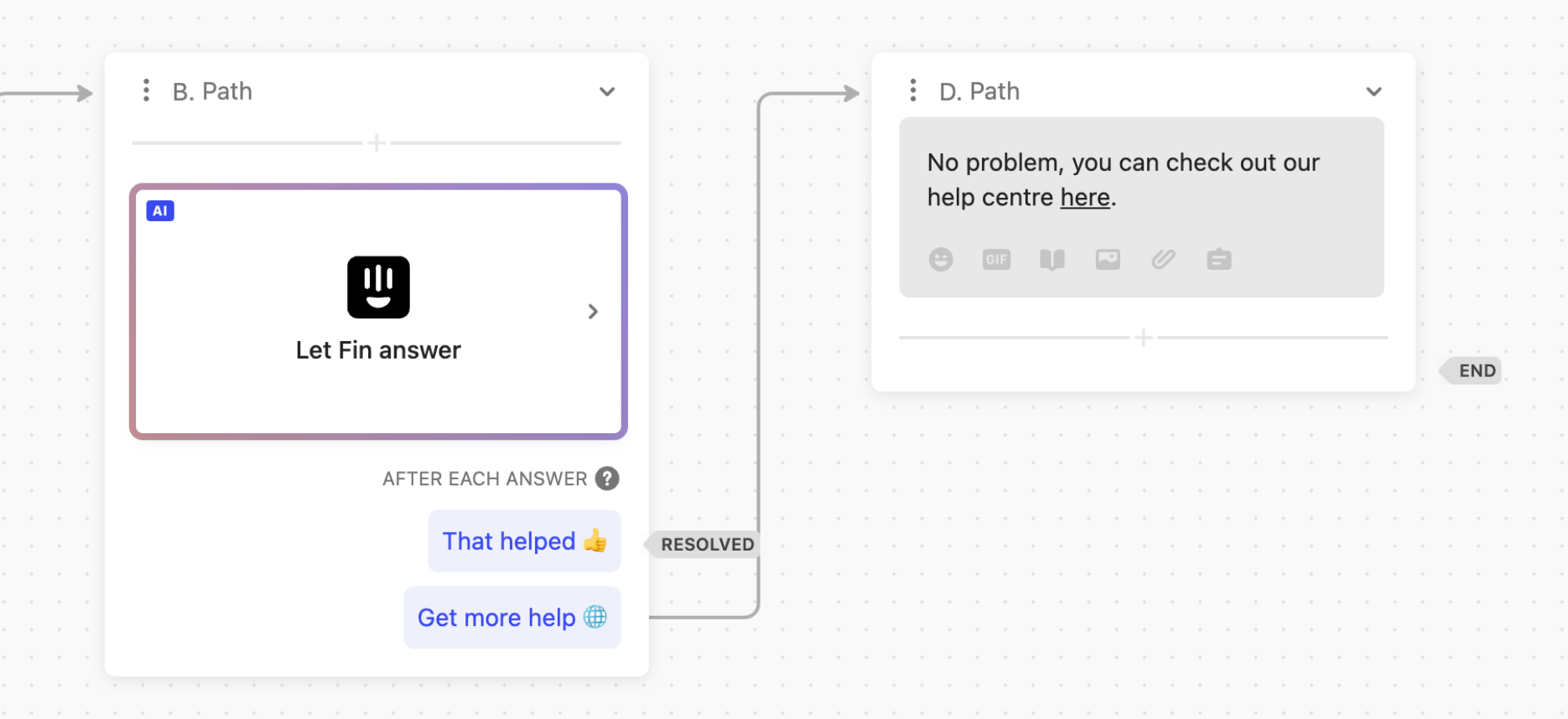Viewport: 1568px width, 719px height.
Task: Add a step at top of B. Path
Action: (x=376, y=143)
